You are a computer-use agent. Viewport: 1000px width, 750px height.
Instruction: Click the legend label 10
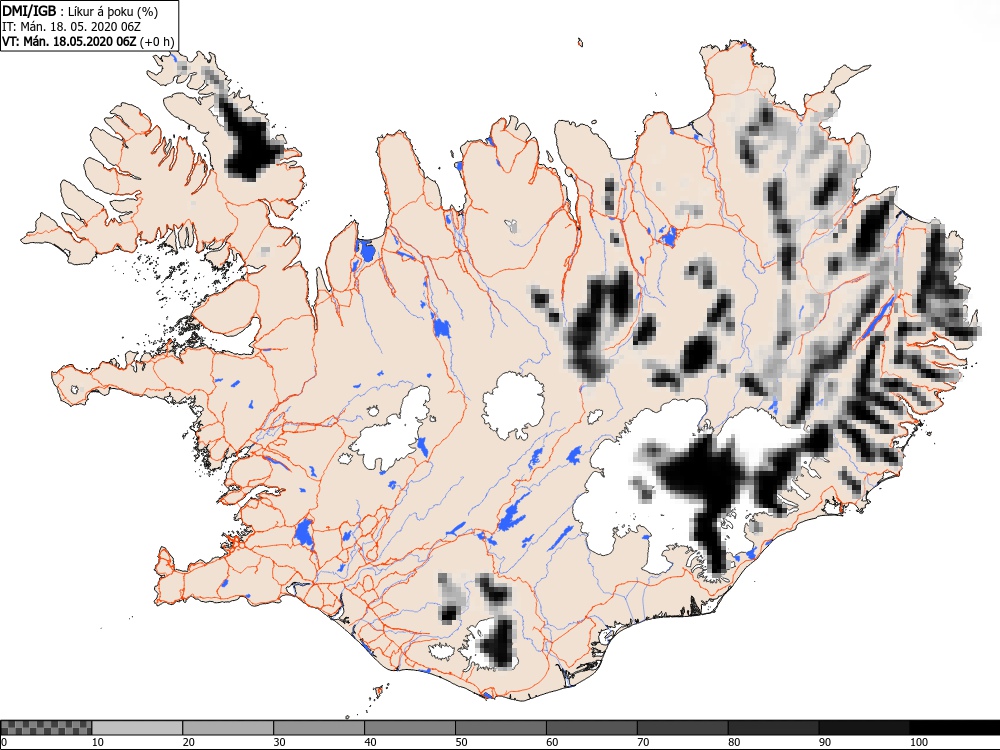[98, 742]
